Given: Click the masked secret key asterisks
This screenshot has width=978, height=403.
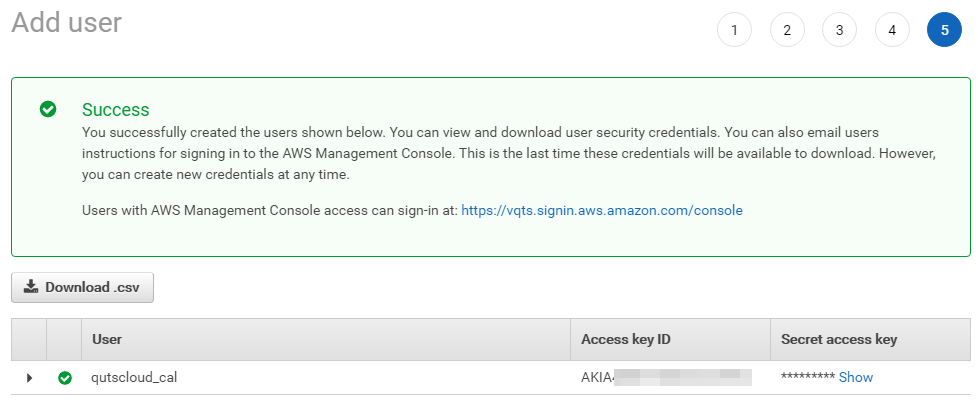Looking at the screenshot, I should pyautogui.click(x=807, y=378).
